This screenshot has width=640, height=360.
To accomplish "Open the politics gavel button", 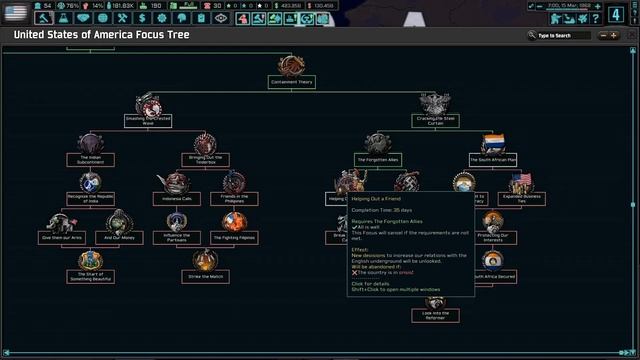I will tap(44, 18).
